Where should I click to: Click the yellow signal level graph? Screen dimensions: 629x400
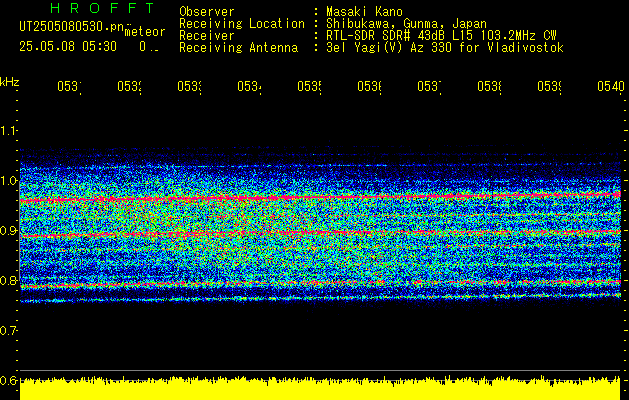(320, 388)
